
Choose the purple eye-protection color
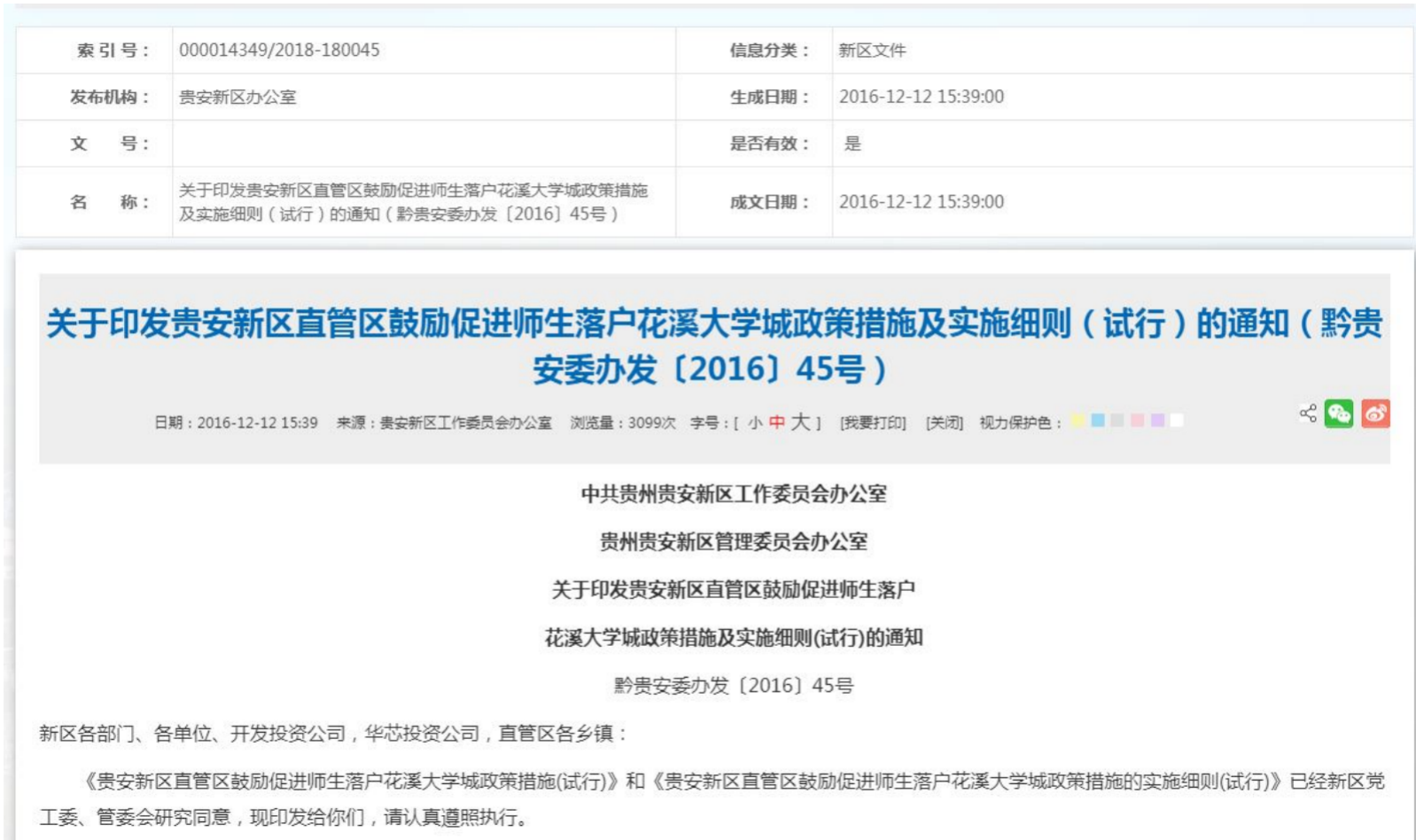click(1157, 420)
